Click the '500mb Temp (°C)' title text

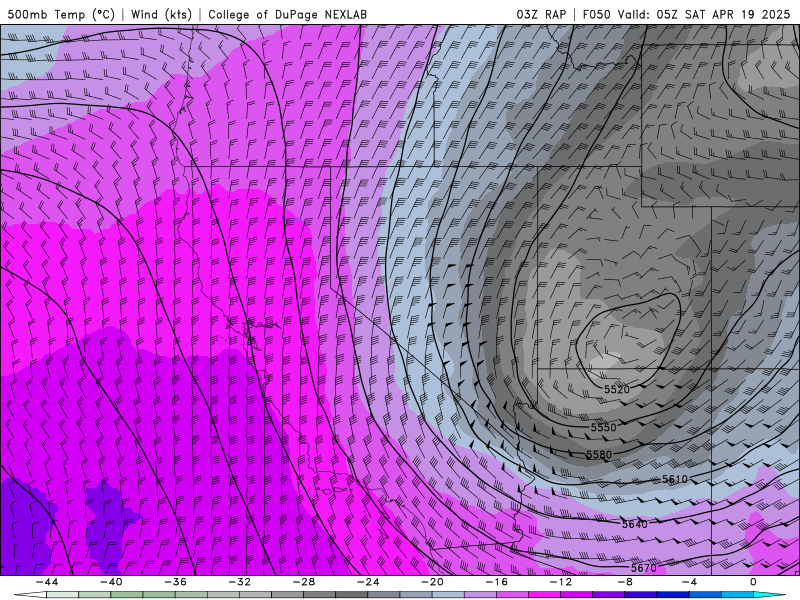61,14
